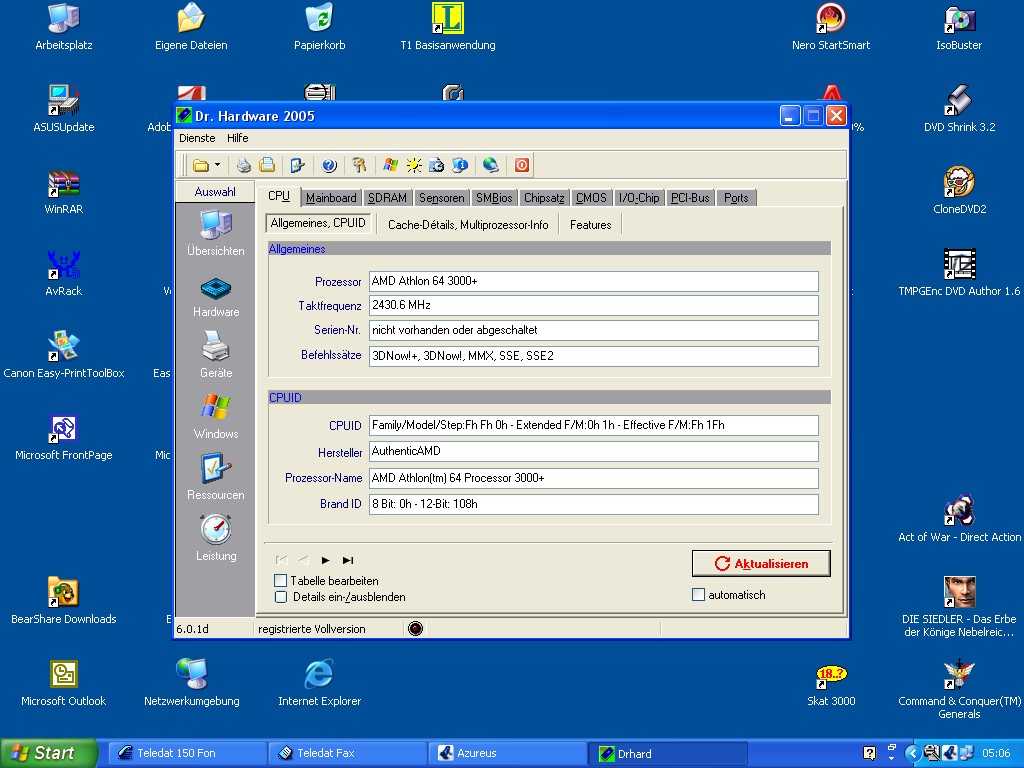Viewport: 1024px width, 768px height.
Task: Switch to the Chipsatz tab
Action: pyautogui.click(x=544, y=198)
